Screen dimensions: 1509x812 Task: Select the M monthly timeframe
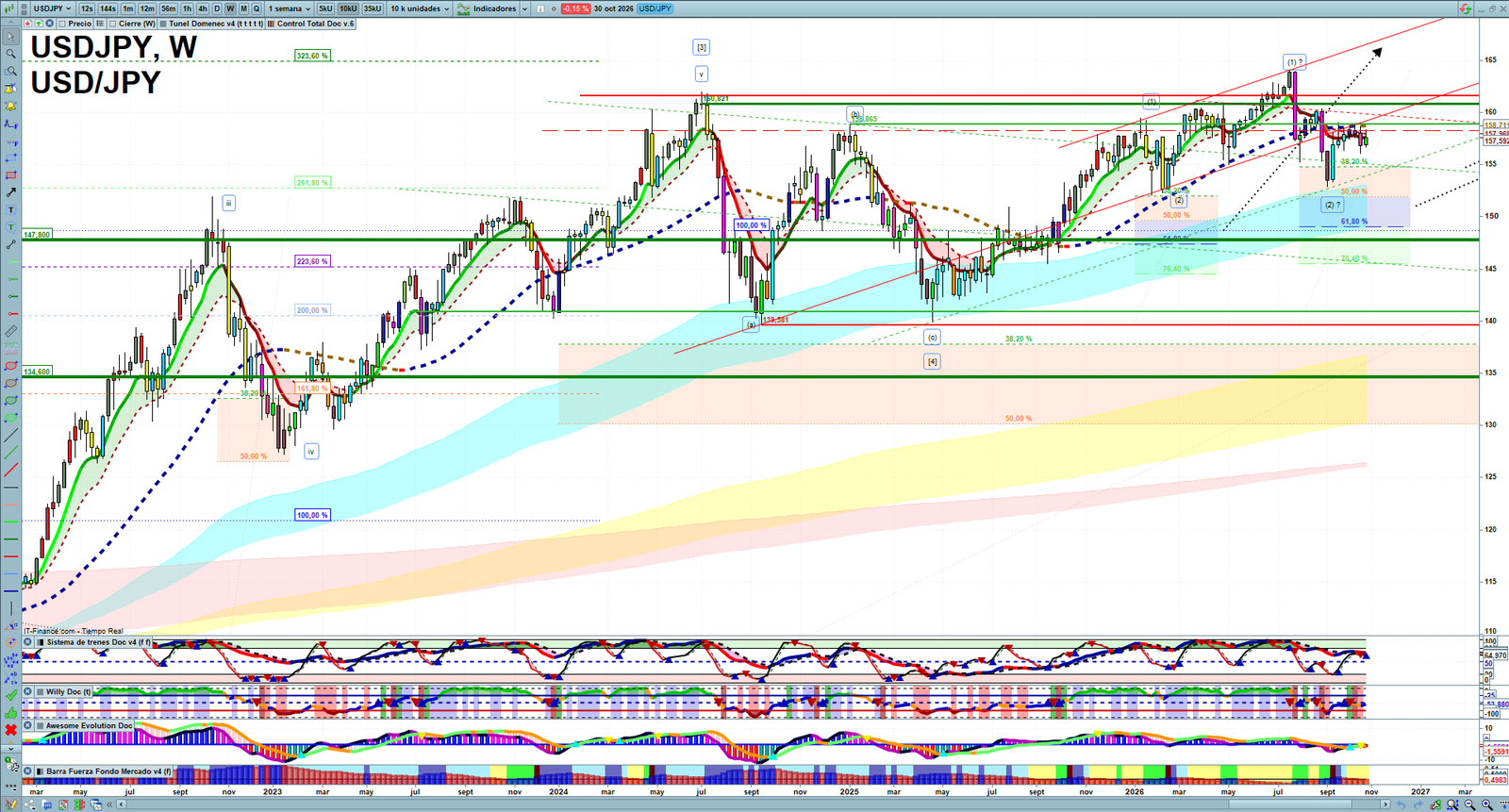click(243, 8)
